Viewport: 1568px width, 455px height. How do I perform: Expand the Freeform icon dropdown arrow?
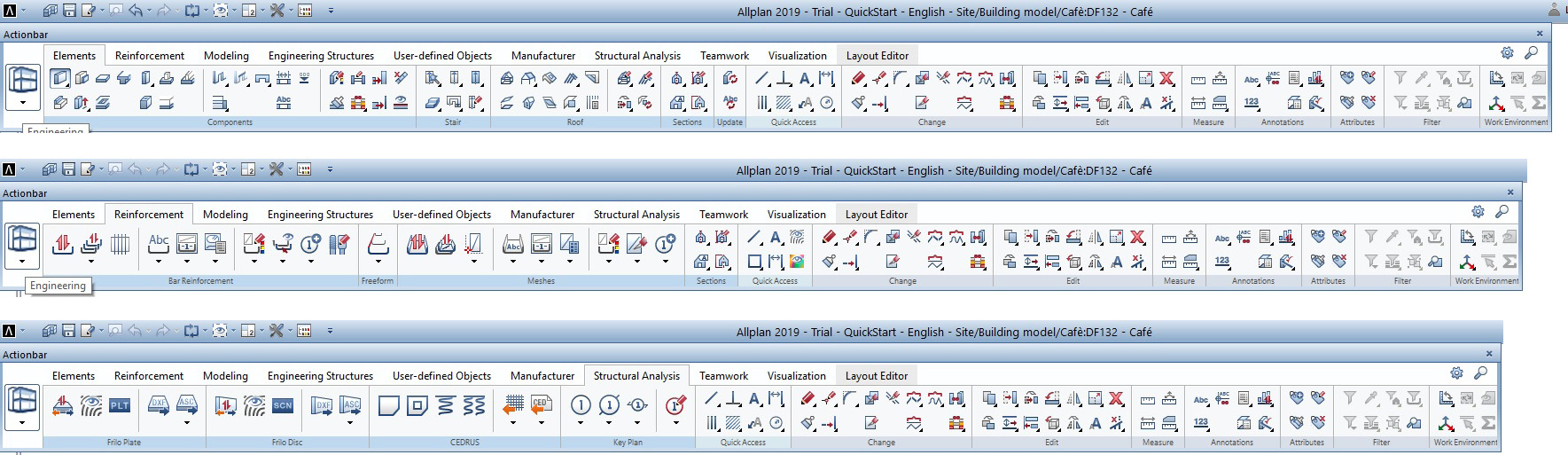[x=378, y=262]
